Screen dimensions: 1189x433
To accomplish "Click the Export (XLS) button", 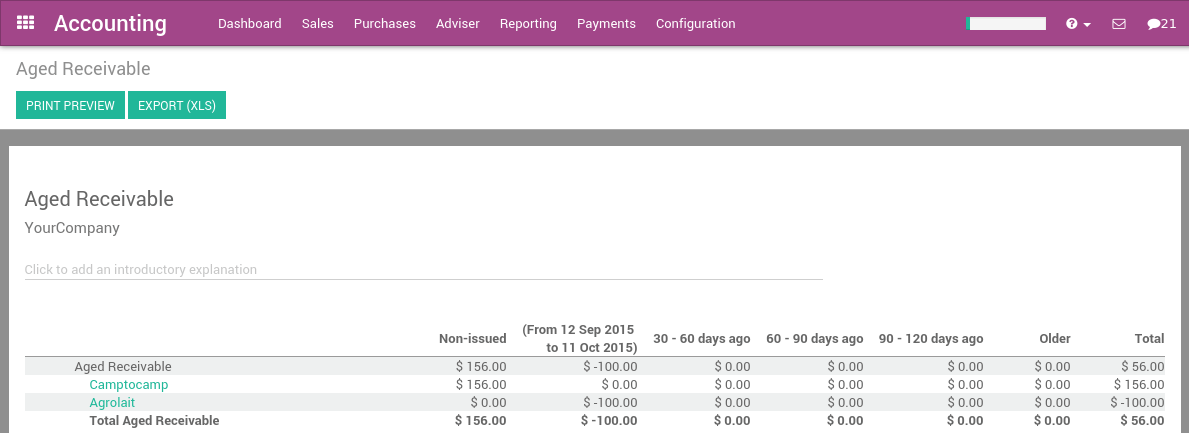I will coord(177,105).
